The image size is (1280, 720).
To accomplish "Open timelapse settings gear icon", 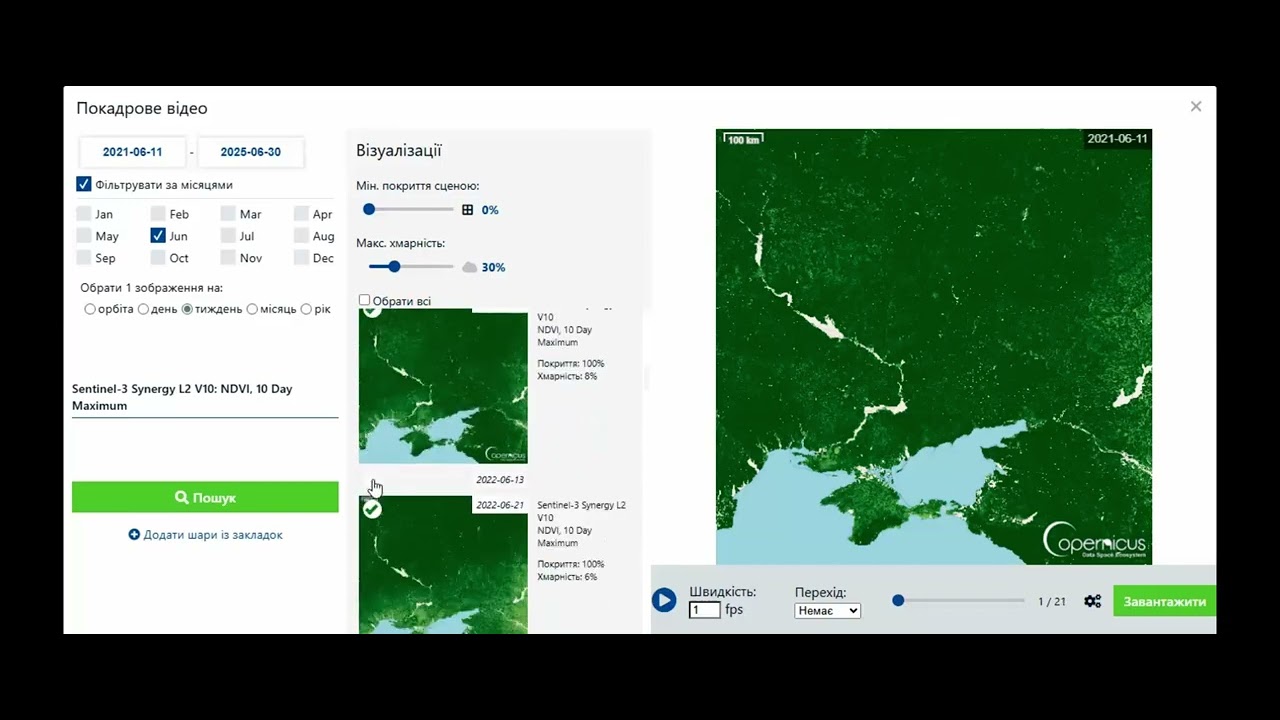I will tap(1093, 601).
